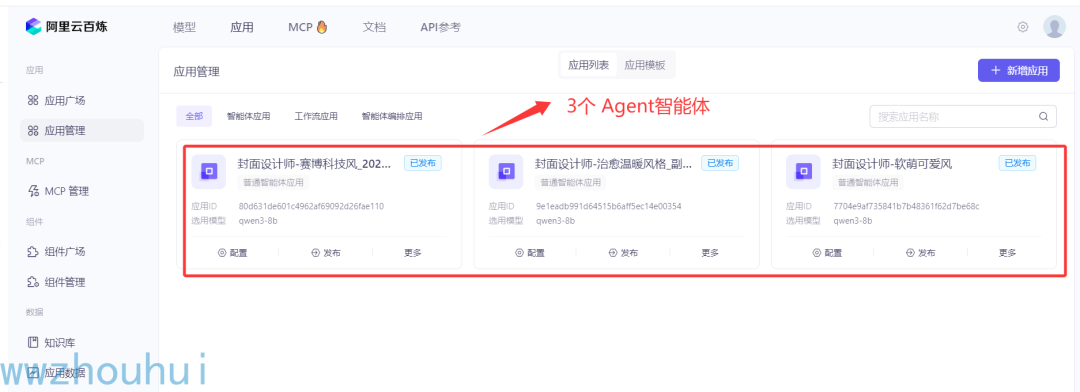Screen dimensions: 1080x392
Task: Open the settings gear icon in header
Action: [x=1023, y=27]
